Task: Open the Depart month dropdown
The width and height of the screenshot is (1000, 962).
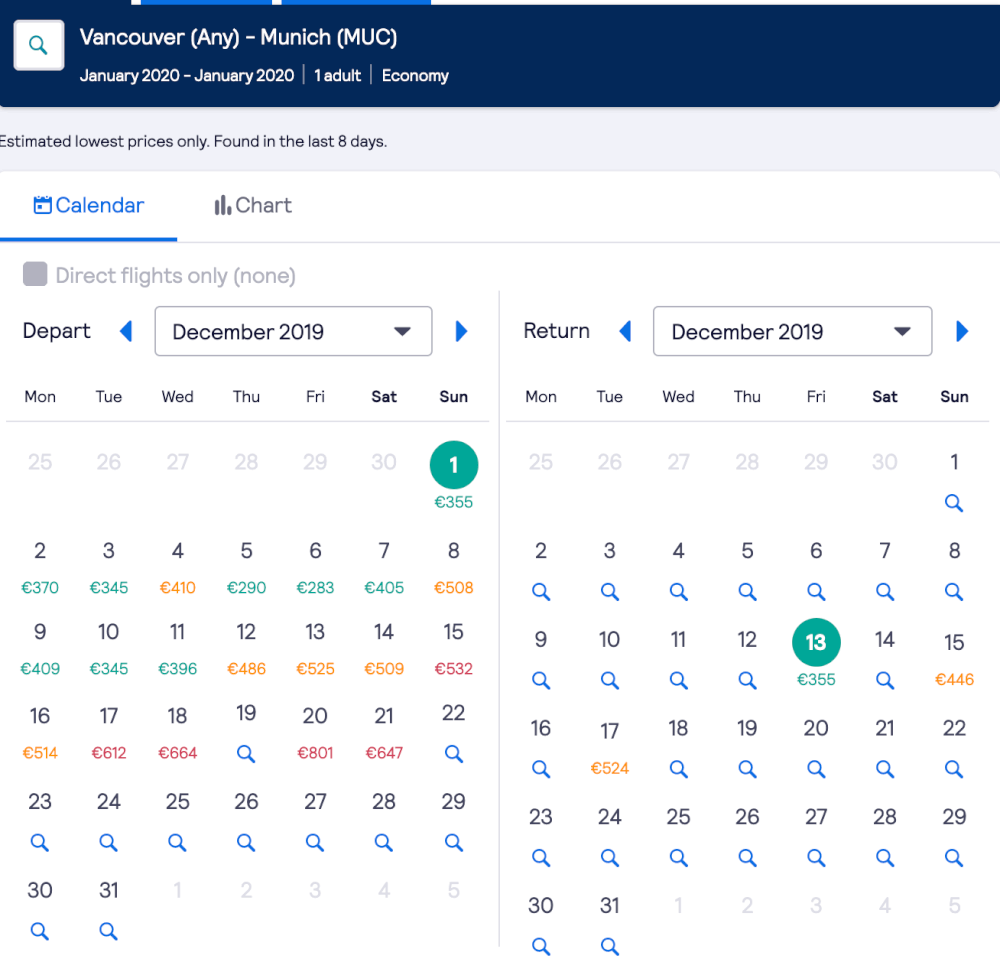Action: (x=293, y=331)
